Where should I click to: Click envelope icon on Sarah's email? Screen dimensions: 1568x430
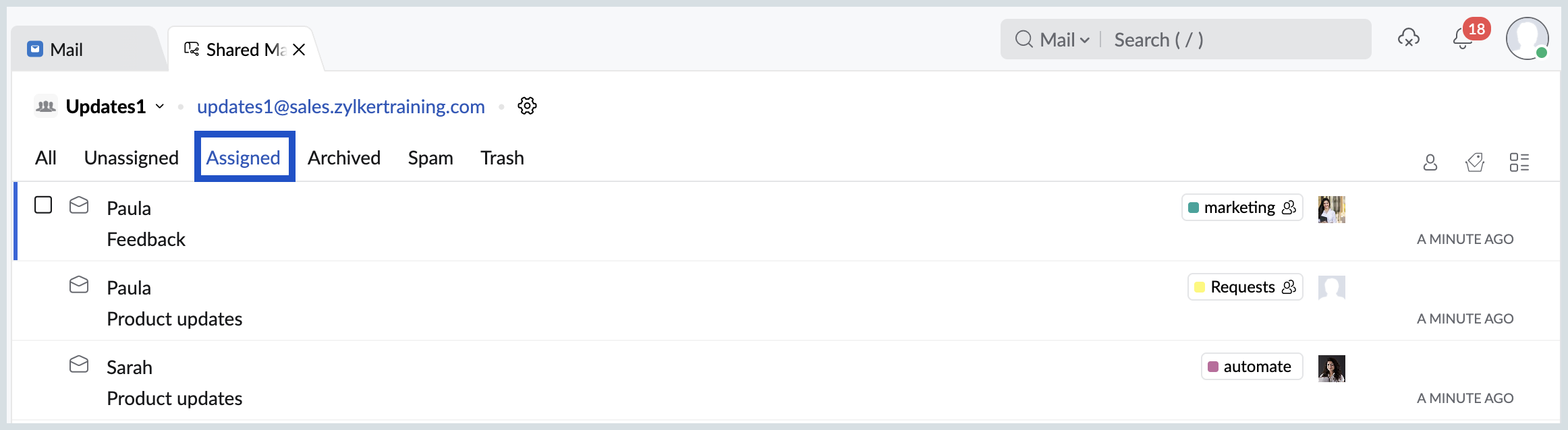(x=79, y=365)
